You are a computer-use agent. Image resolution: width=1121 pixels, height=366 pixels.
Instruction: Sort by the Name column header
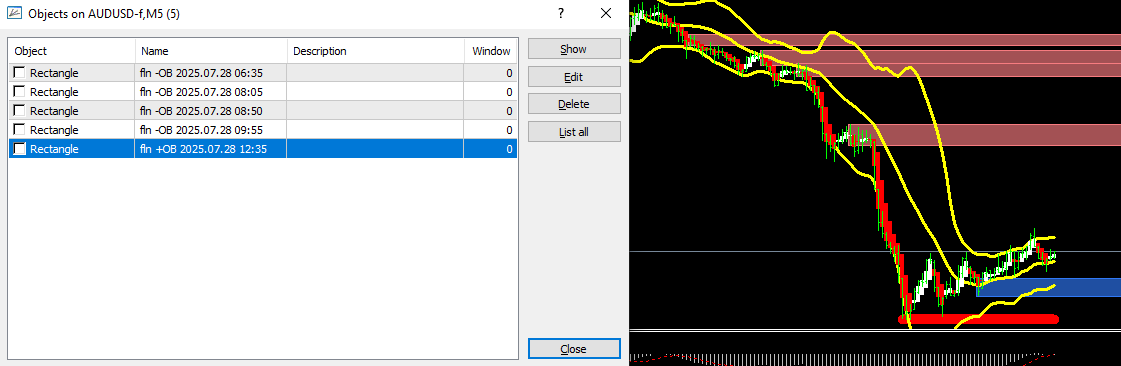[211, 51]
